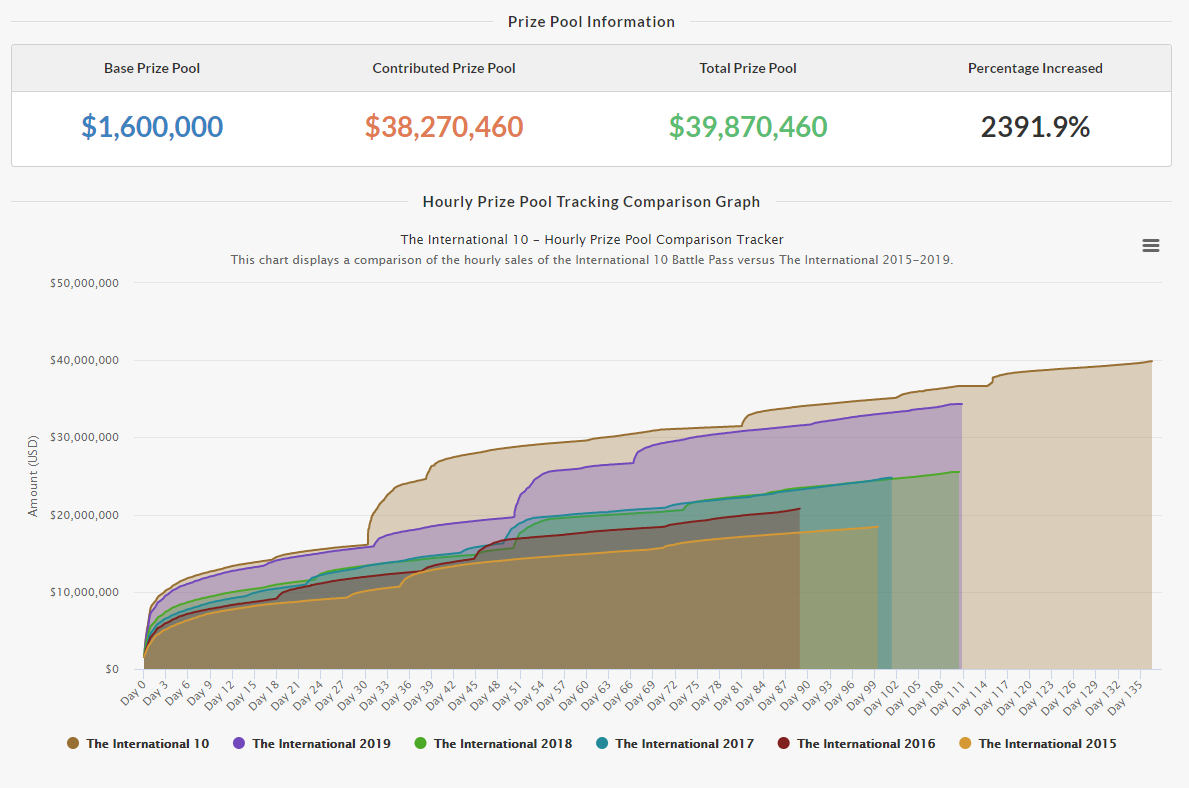Click the $0 y-axis label

pyautogui.click(x=112, y=669)
